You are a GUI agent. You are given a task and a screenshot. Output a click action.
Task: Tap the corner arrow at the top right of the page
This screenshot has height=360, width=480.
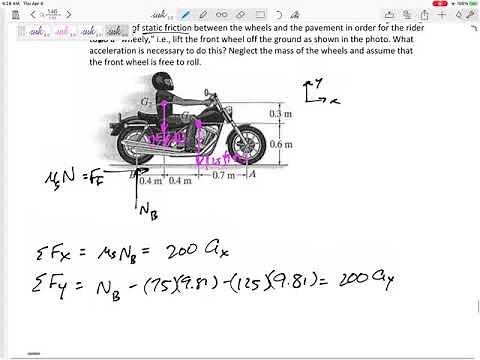click(x=475, y=28)
